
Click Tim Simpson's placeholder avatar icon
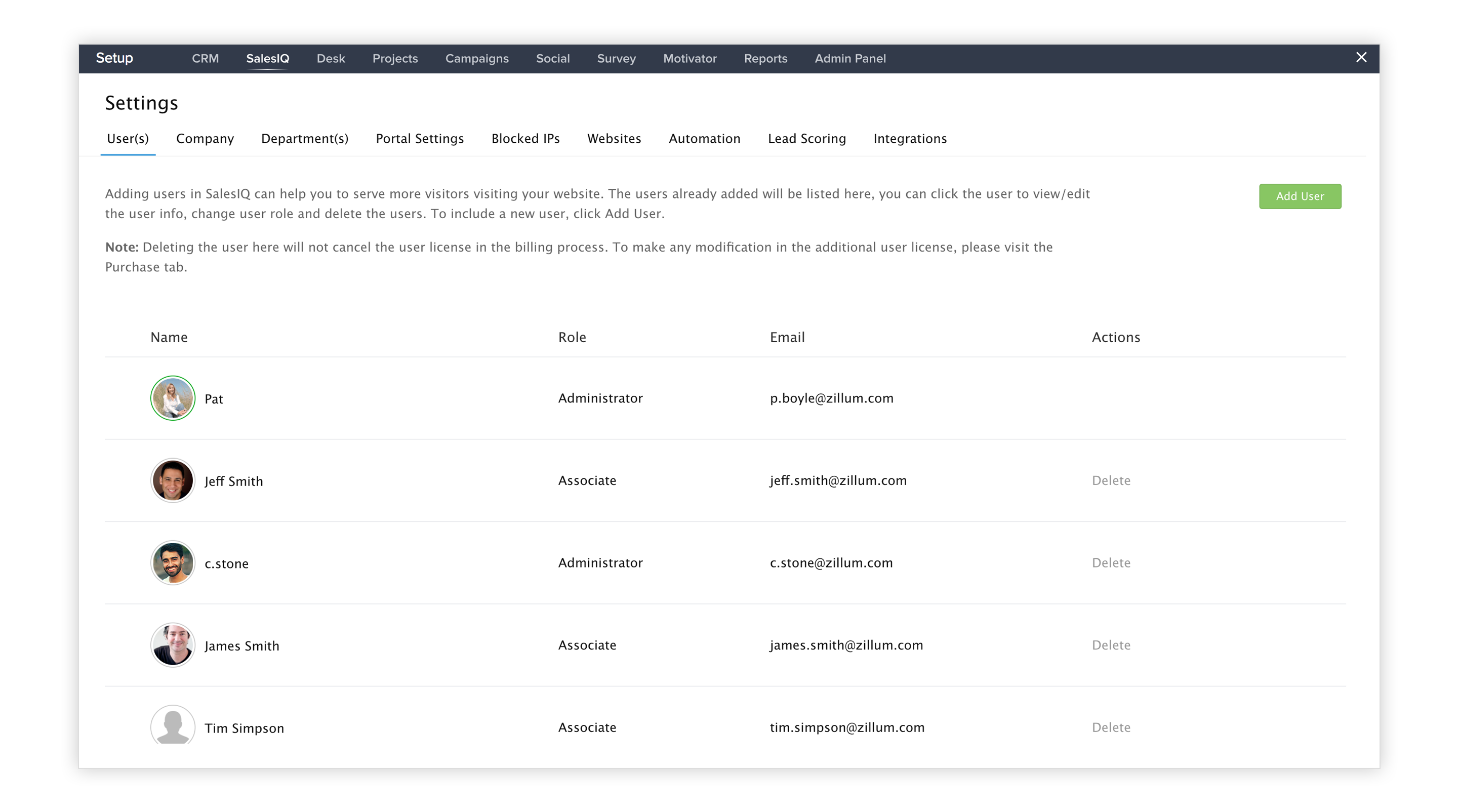click(173, 726)
